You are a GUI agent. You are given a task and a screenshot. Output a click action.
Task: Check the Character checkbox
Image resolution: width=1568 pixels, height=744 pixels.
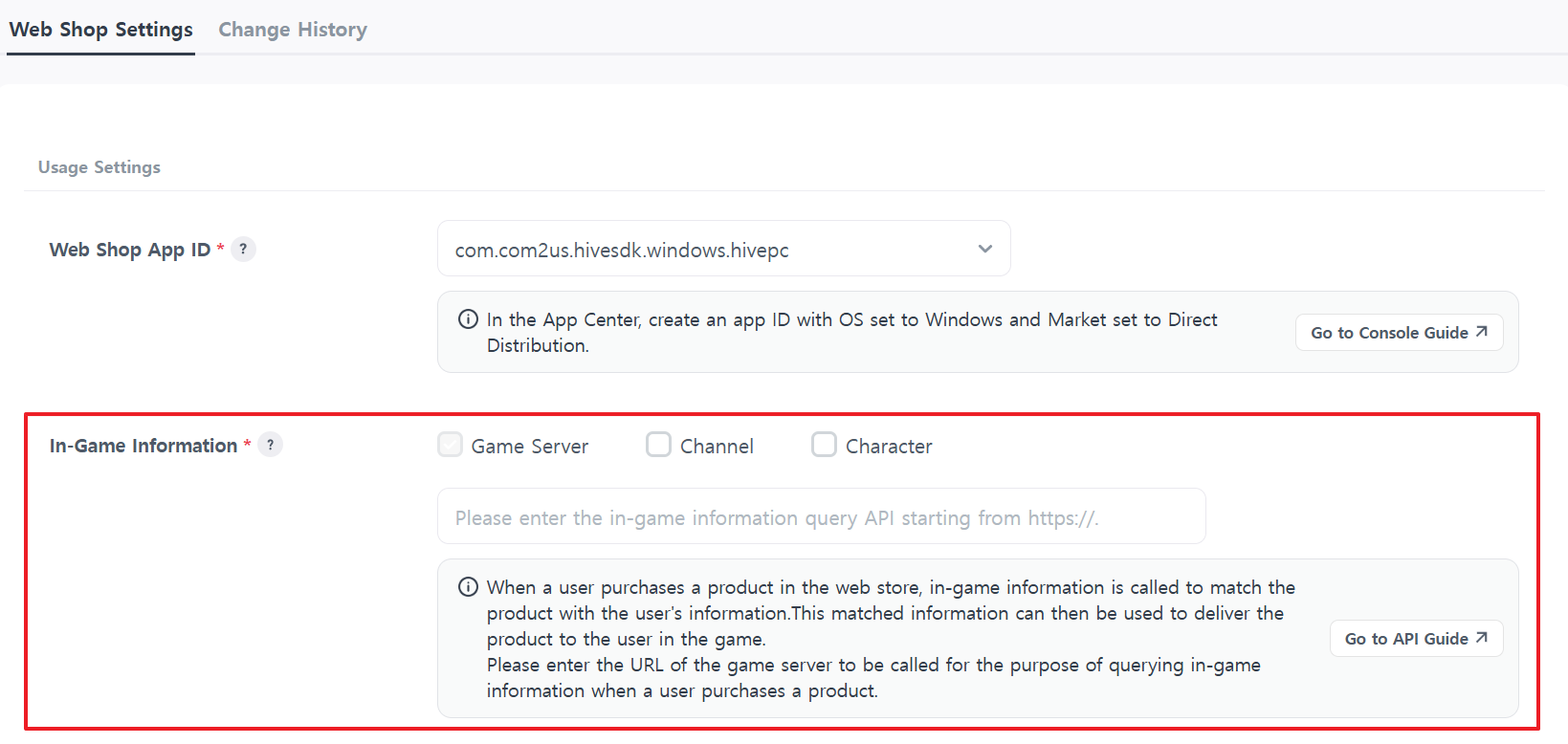click(x=824, y=445)
